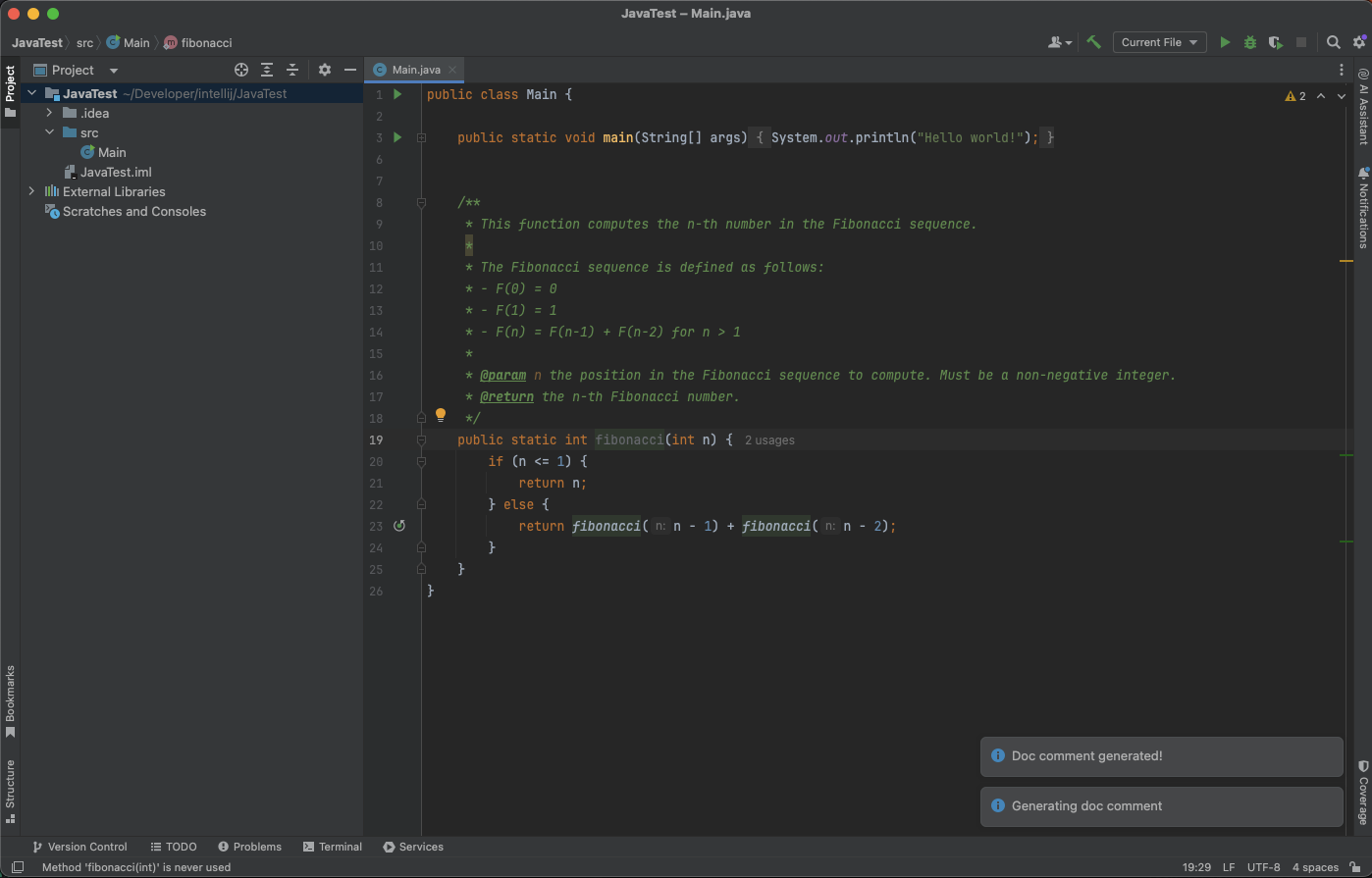1372x878 pixels.
Task: Start debugging with the bug icon
Action: pyautogui.click(x=1249, y=42)
